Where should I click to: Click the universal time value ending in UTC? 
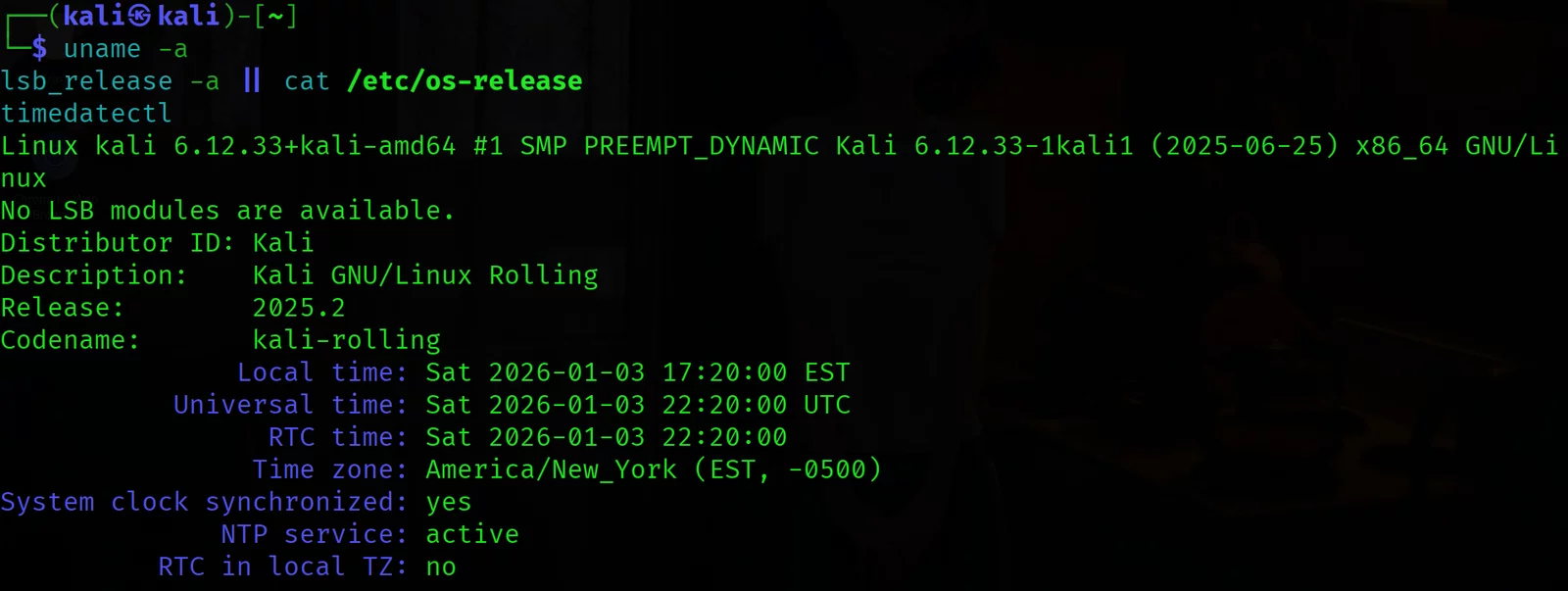click(637, 405)
